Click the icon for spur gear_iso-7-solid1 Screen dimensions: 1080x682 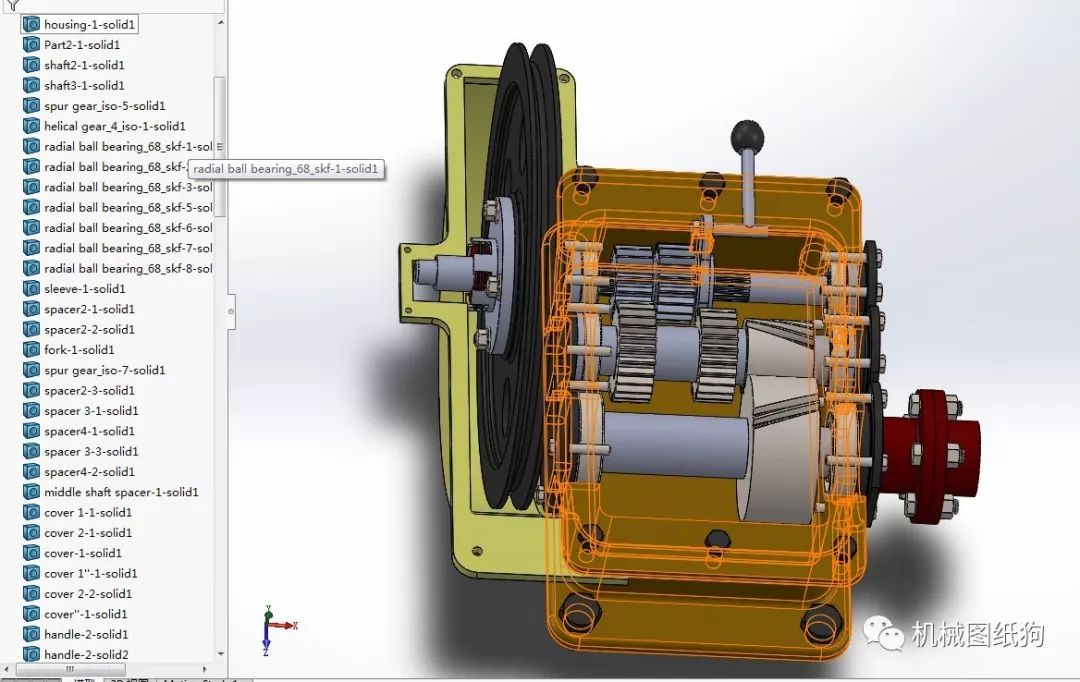(31, 370)
